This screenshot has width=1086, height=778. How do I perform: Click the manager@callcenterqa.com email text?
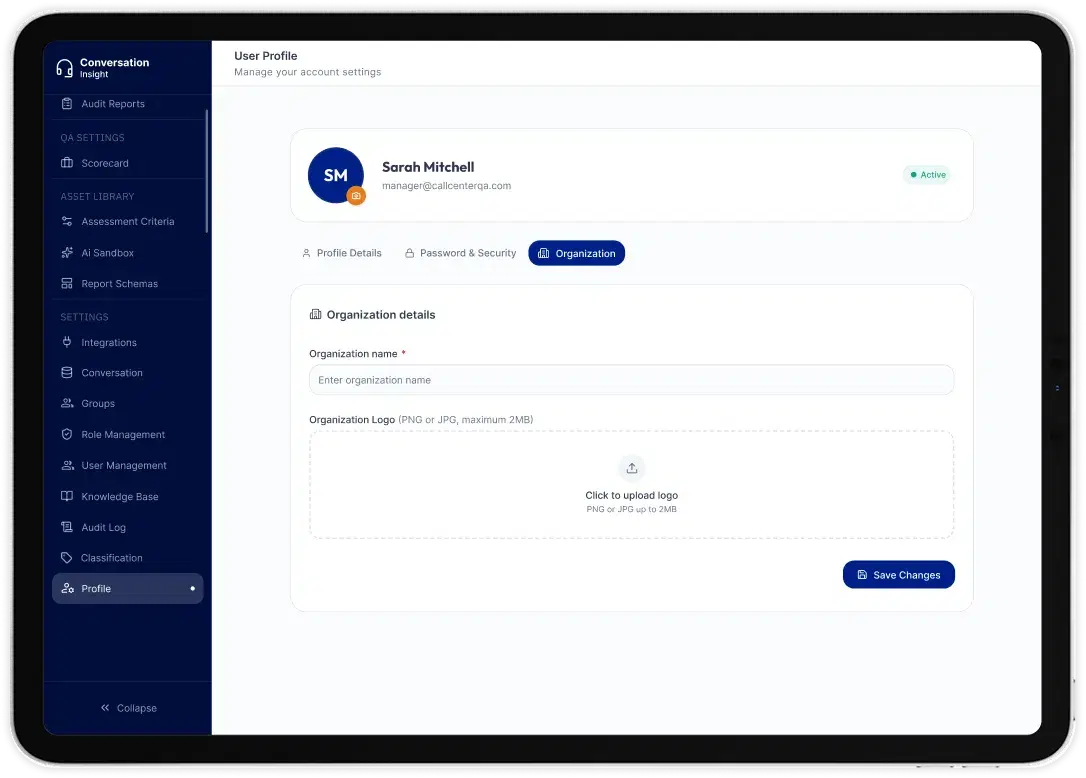[x=447, y=186]
